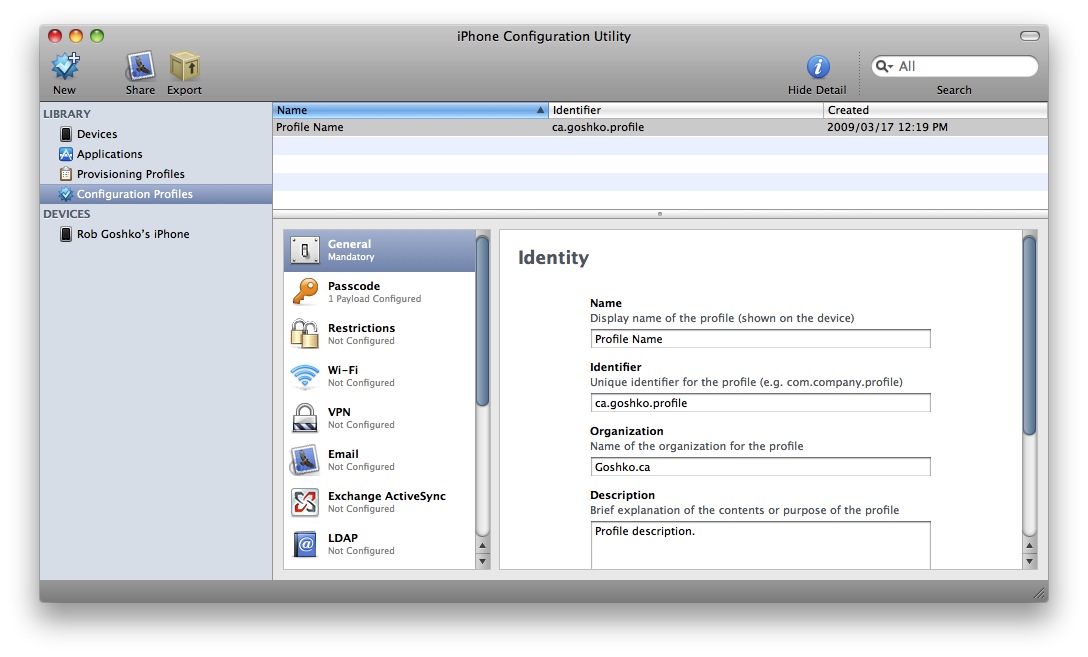Screen dimensions: 1088x657
Task: Select Devices in the Library sidebar
Action: click(x=155, y=134)
